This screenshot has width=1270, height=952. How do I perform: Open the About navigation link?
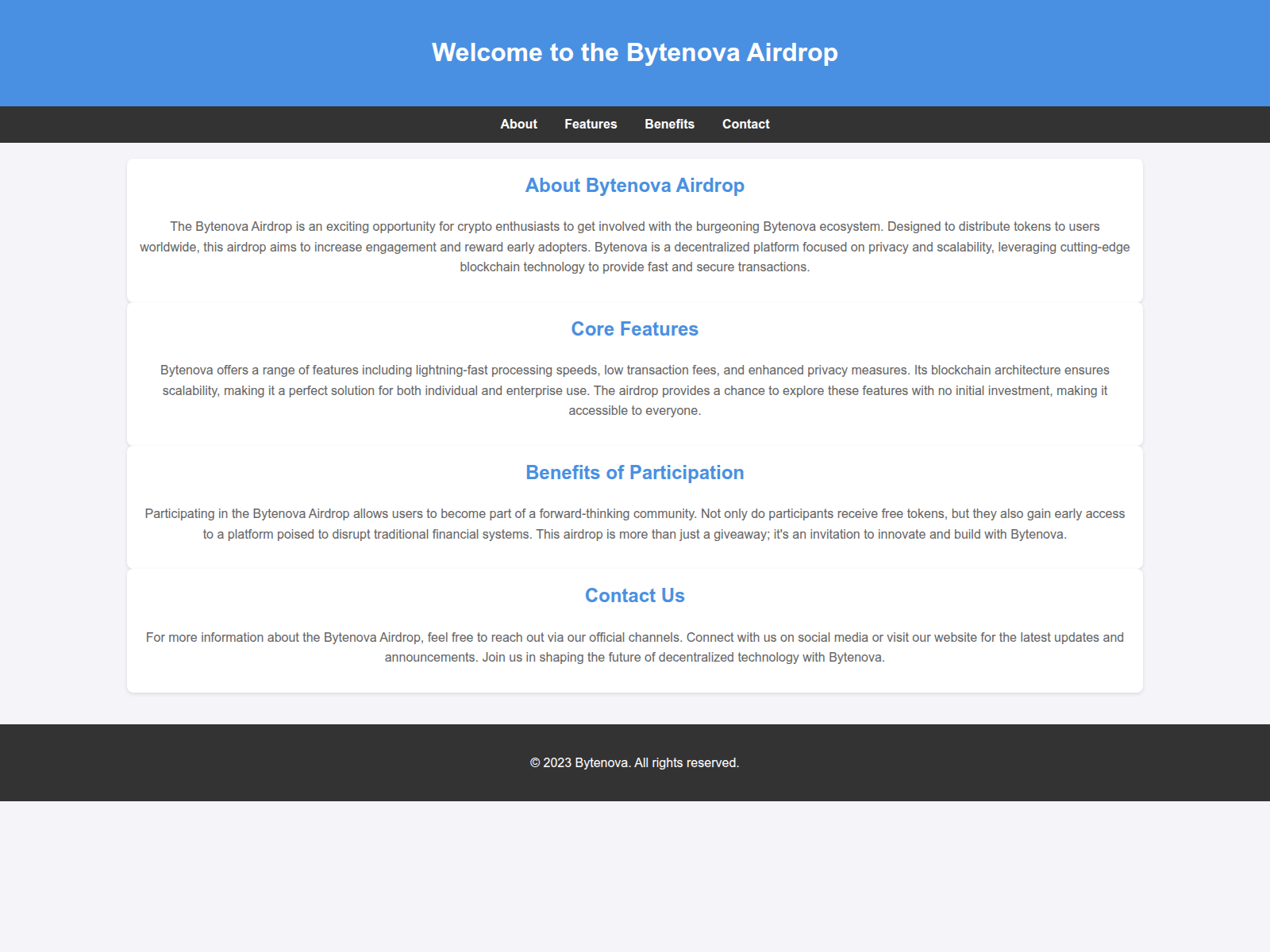[518, 124]
